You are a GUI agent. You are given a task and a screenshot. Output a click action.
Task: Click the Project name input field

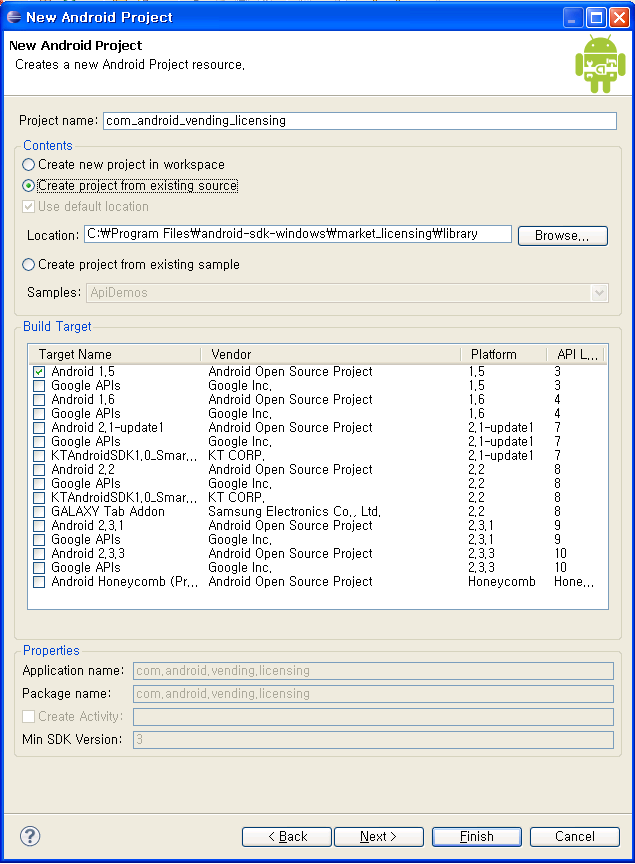[360, 121]
